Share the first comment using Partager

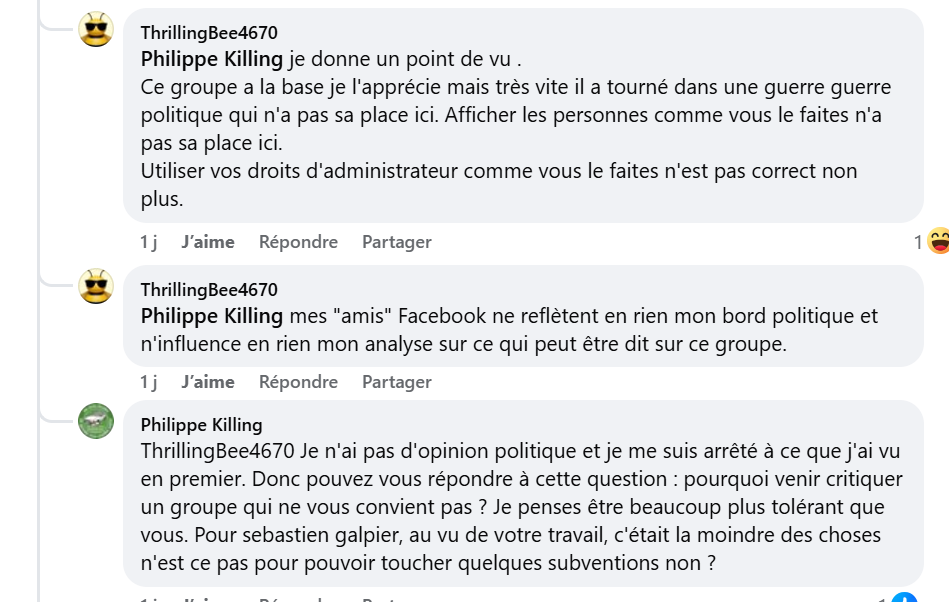coord(397,242)
